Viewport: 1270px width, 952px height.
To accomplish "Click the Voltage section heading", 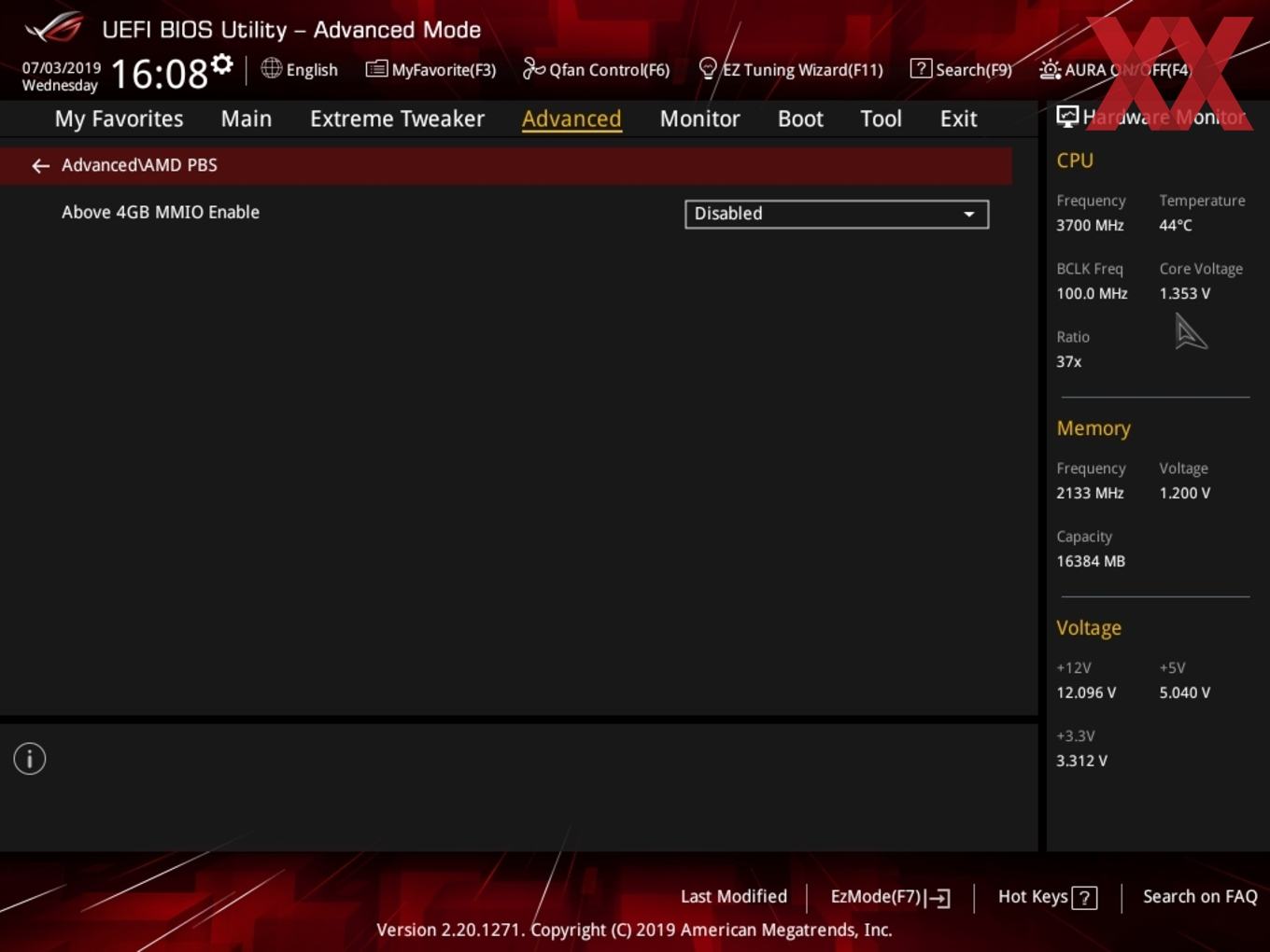I will tap(1089, 628).
